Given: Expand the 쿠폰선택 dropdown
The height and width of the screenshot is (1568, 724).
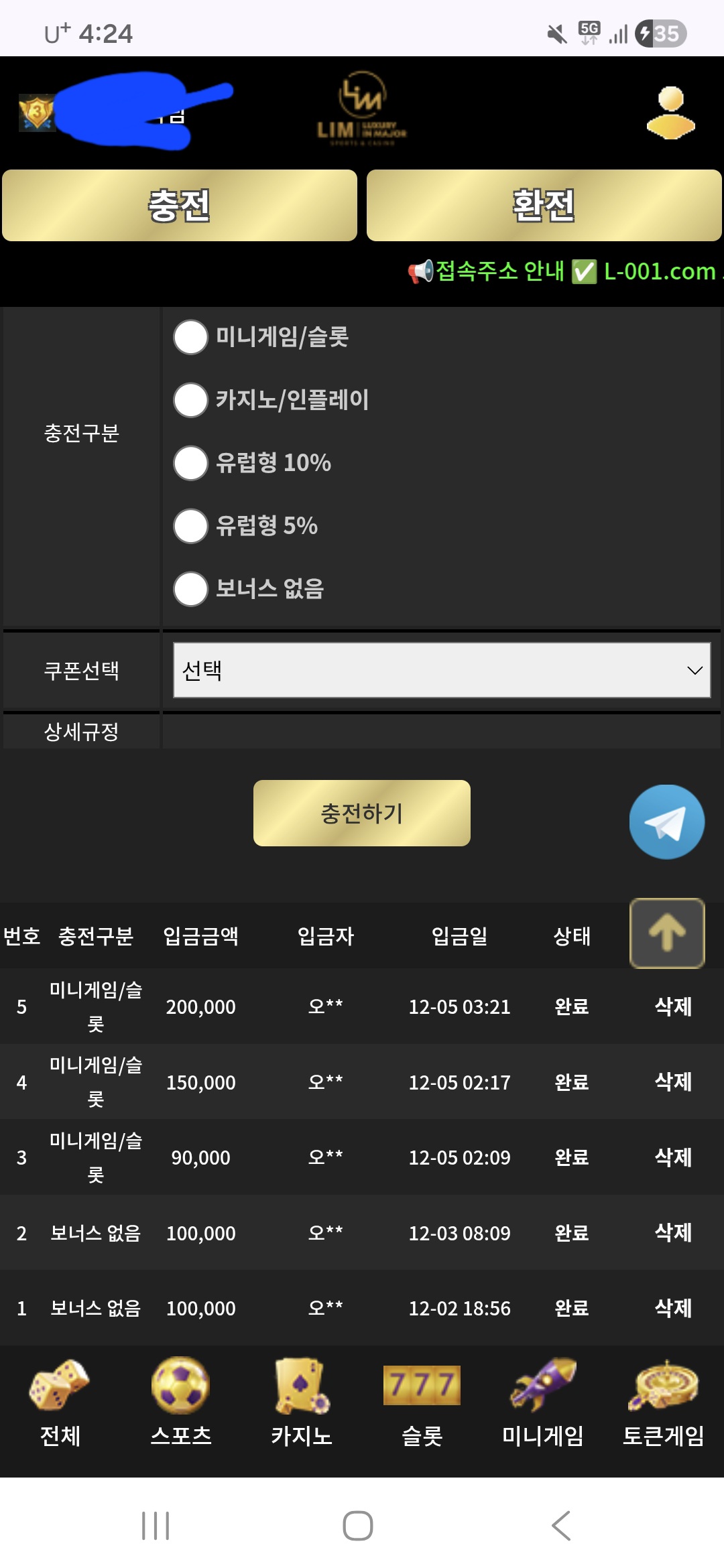Looking at the screenshot, I should coord(442,670).
